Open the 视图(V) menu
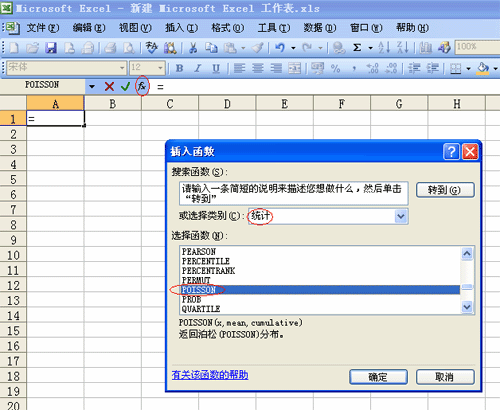Screen dimensions: 500x410 click(x=135, y=28)
